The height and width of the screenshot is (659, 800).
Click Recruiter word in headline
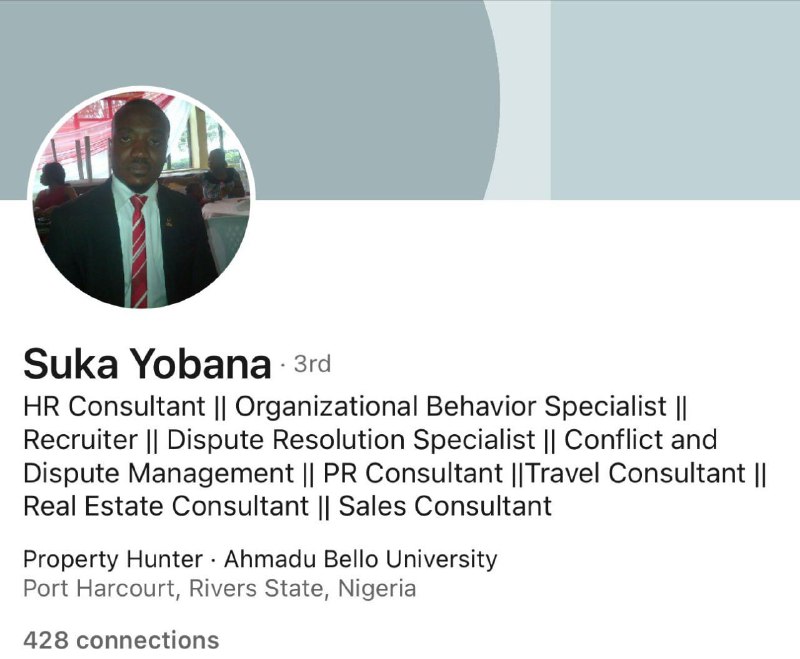81,440
